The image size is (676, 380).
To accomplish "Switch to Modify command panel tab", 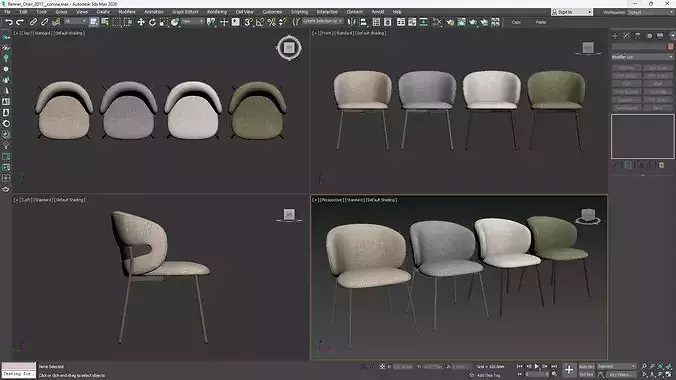I will (x=626, y=36).
